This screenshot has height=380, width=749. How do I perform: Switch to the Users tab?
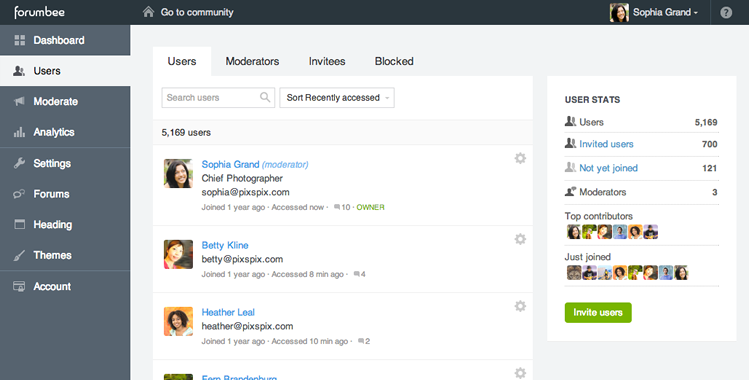182,61
